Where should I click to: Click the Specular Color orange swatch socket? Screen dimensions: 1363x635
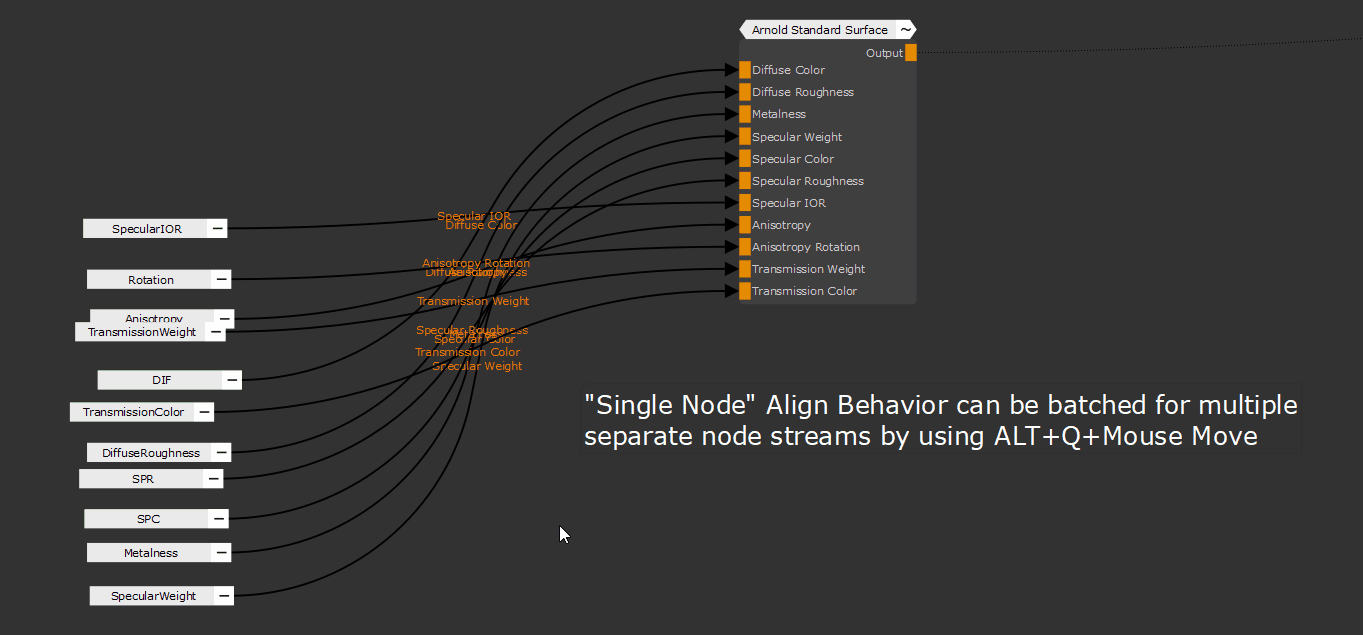(x=745, y=159)
